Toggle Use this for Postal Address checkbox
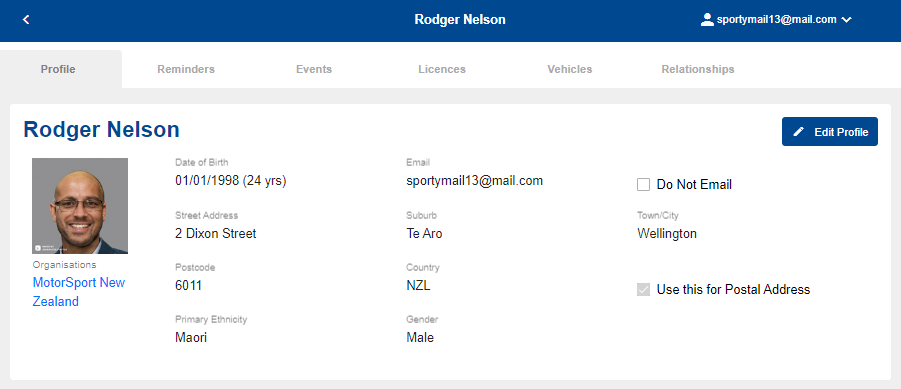Viewport: 901px width, 389px height. [644, 289]
